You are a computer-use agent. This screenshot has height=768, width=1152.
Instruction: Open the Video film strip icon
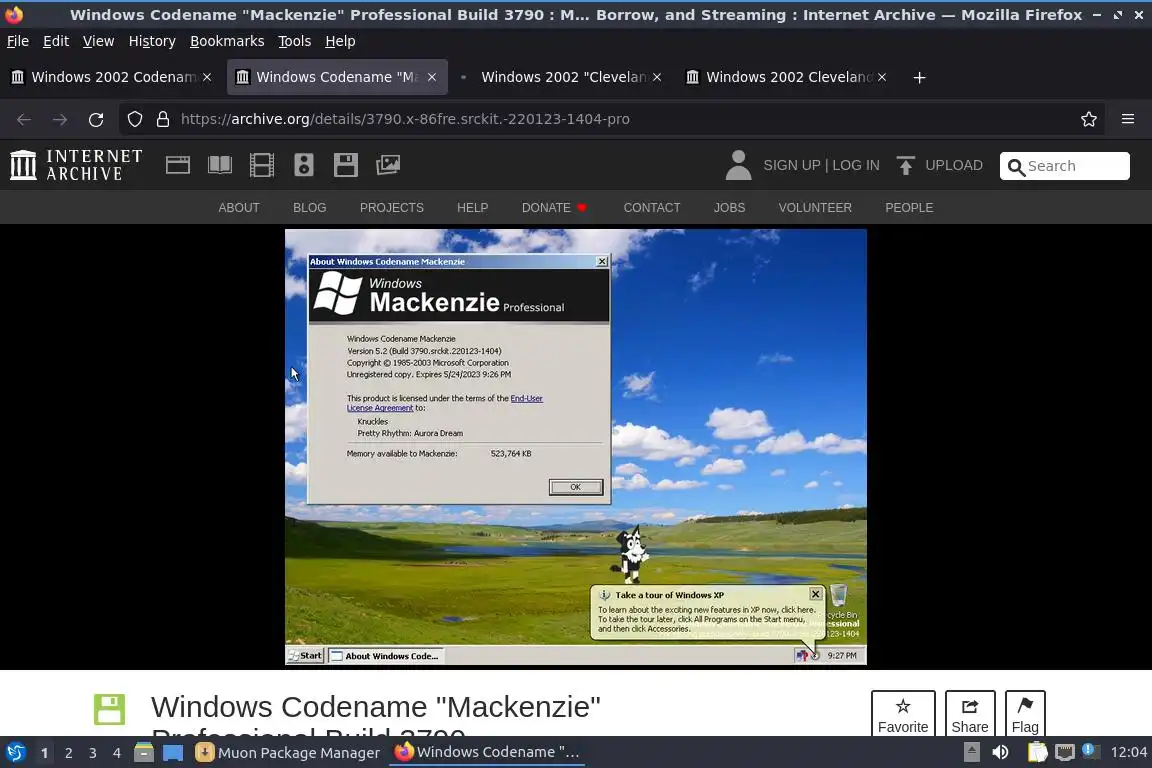(x=262, y=165)
